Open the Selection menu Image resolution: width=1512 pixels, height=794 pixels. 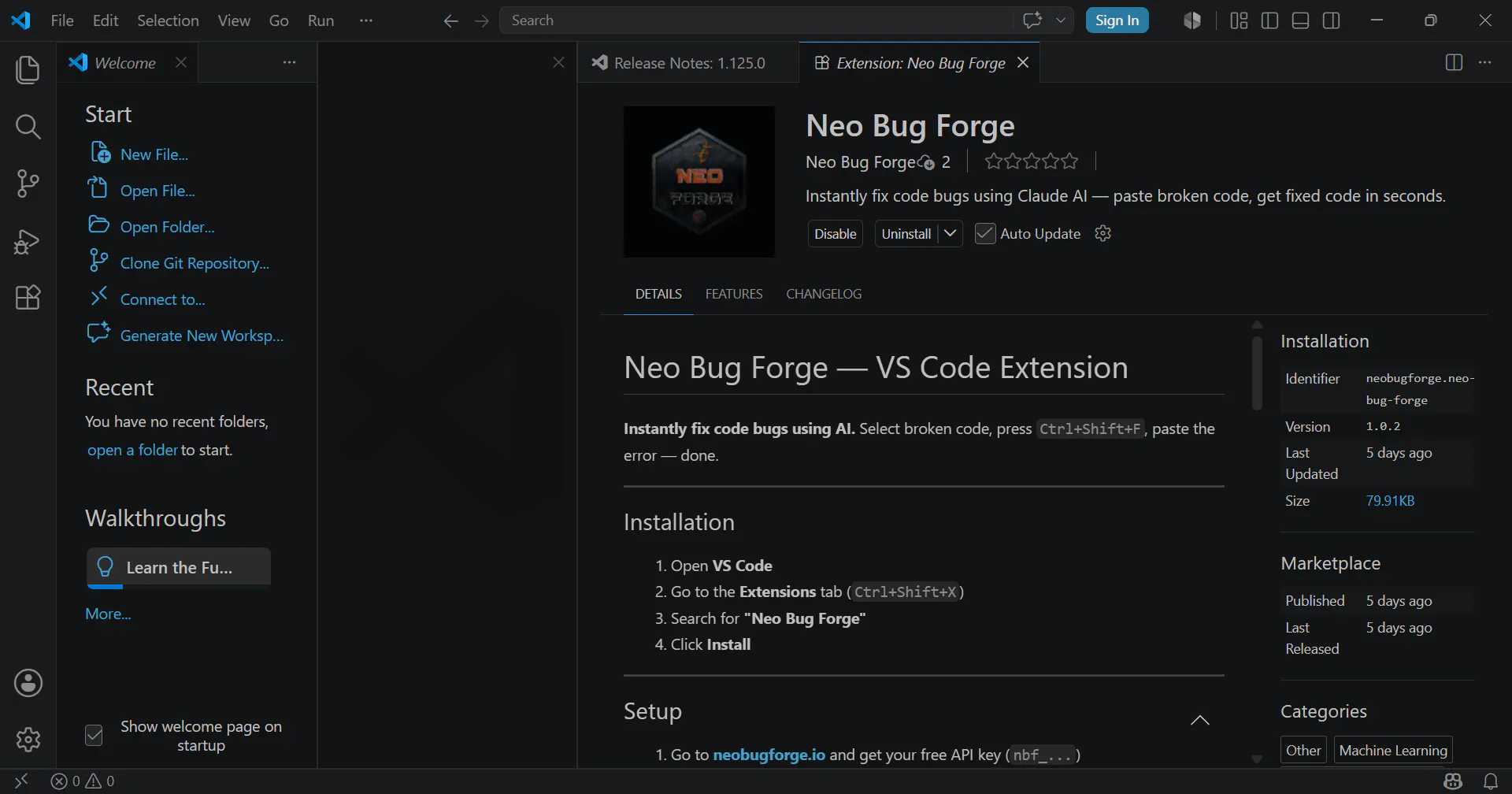pos(168,20)
